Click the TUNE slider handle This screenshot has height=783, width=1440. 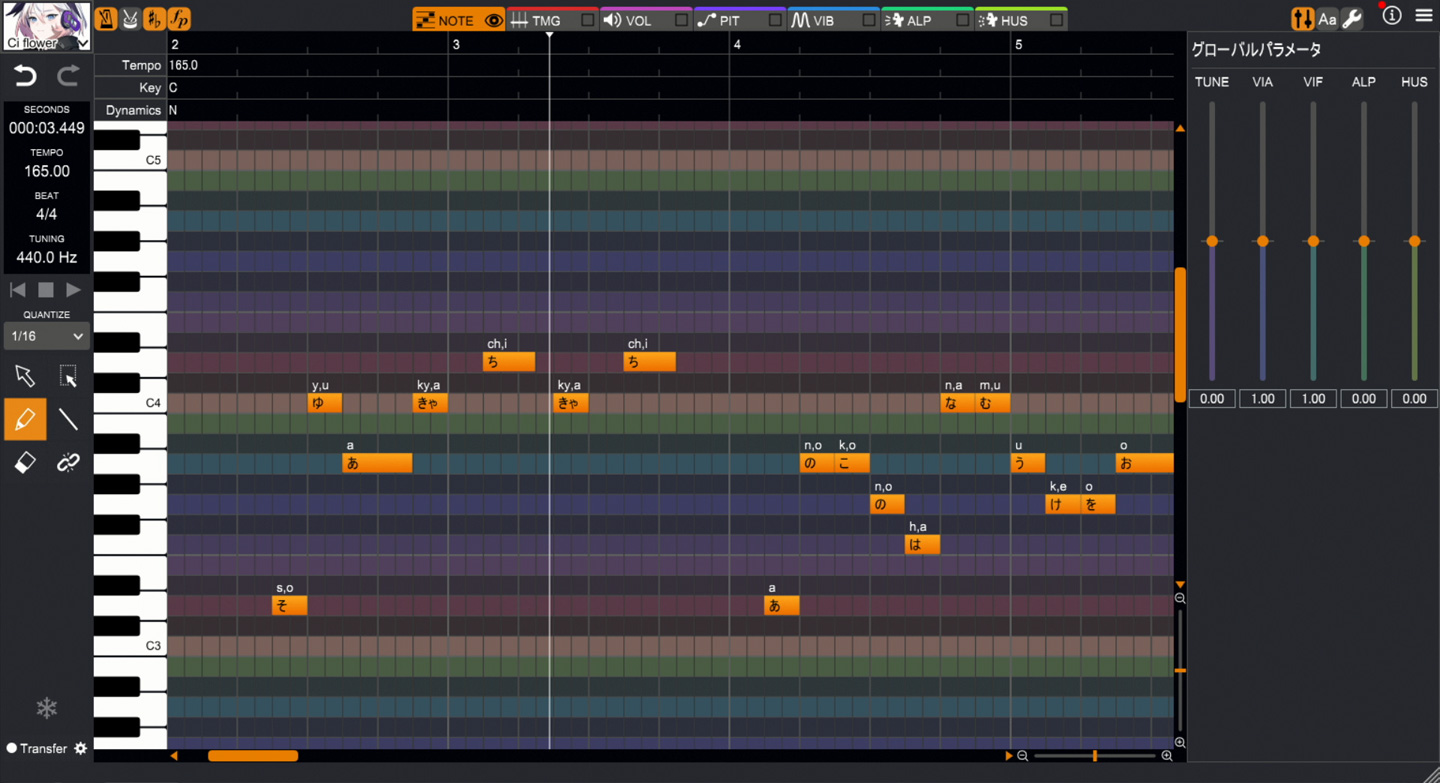click(1212, 241)
